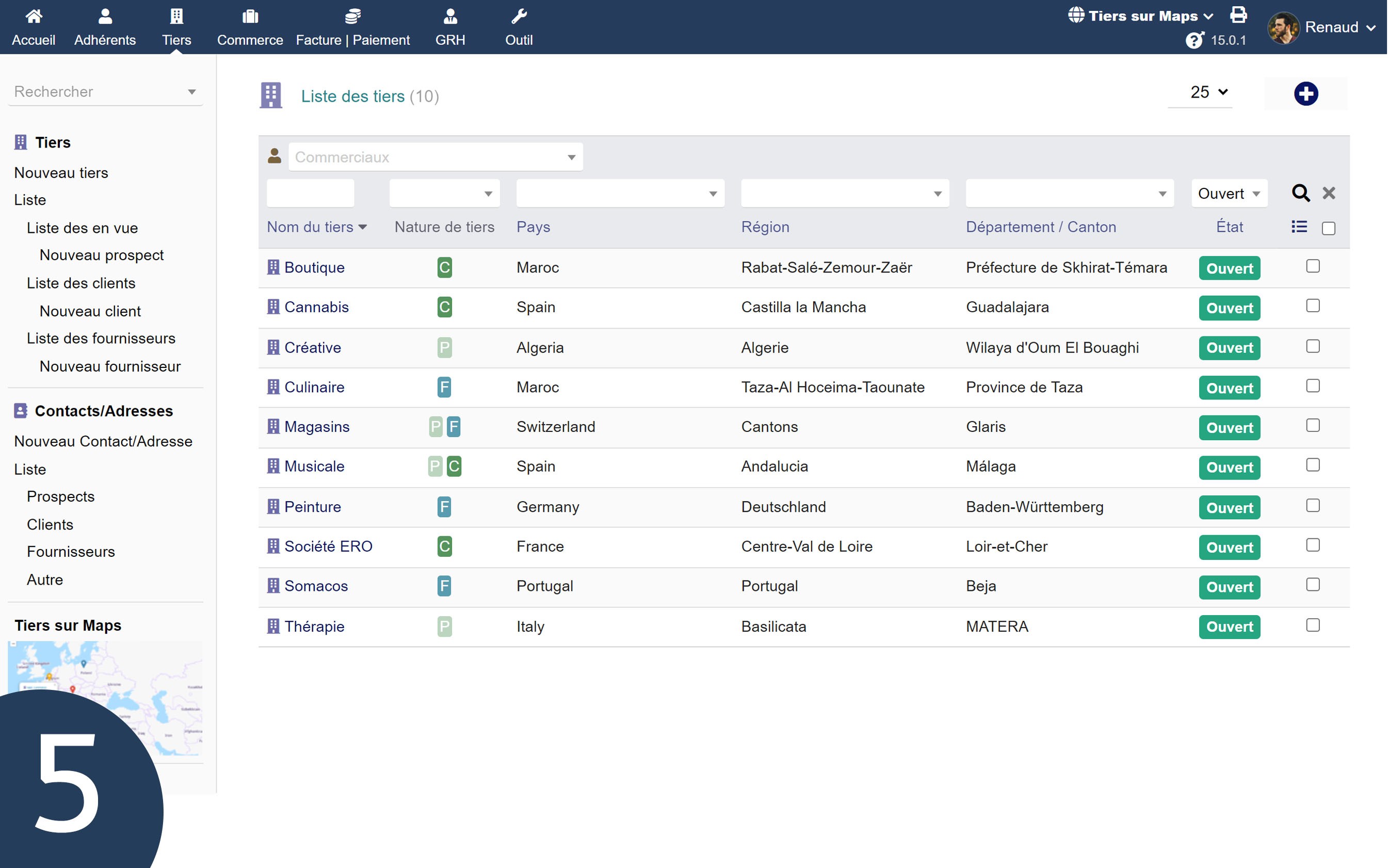The image size is (1388, 868).
Task: Open the Cannabis tiers link
Action: coord(316,307)
